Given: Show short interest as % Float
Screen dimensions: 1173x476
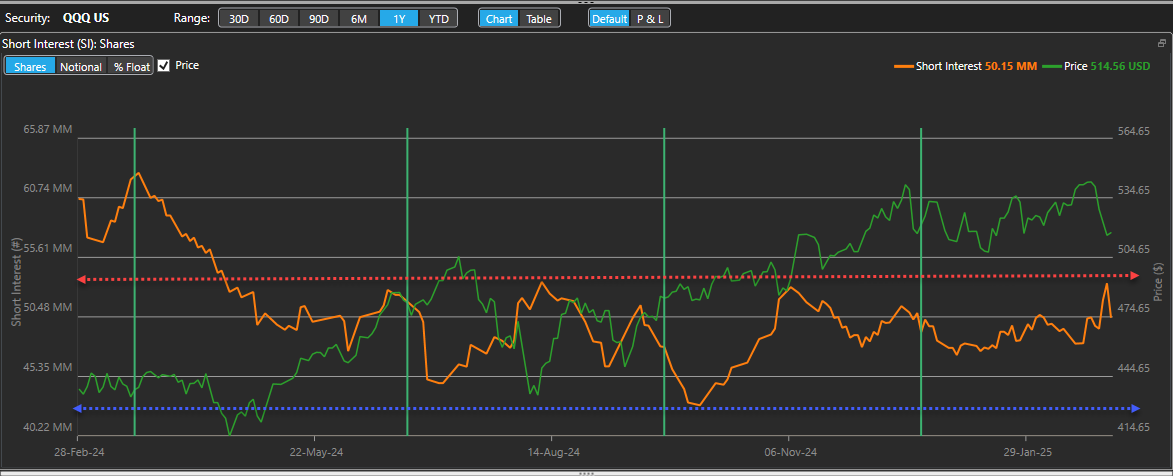Looking at the screenshot, I should (x=131, y=67).
